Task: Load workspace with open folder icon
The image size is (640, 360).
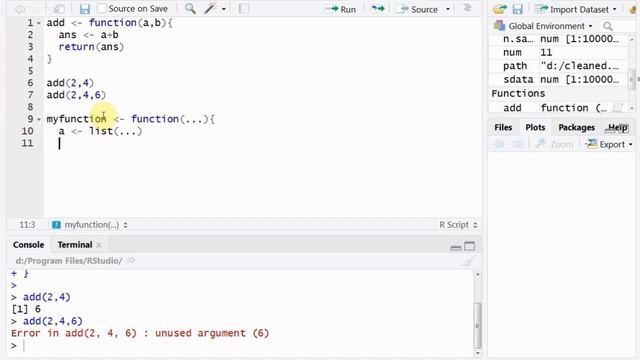Action: (500, 9)
